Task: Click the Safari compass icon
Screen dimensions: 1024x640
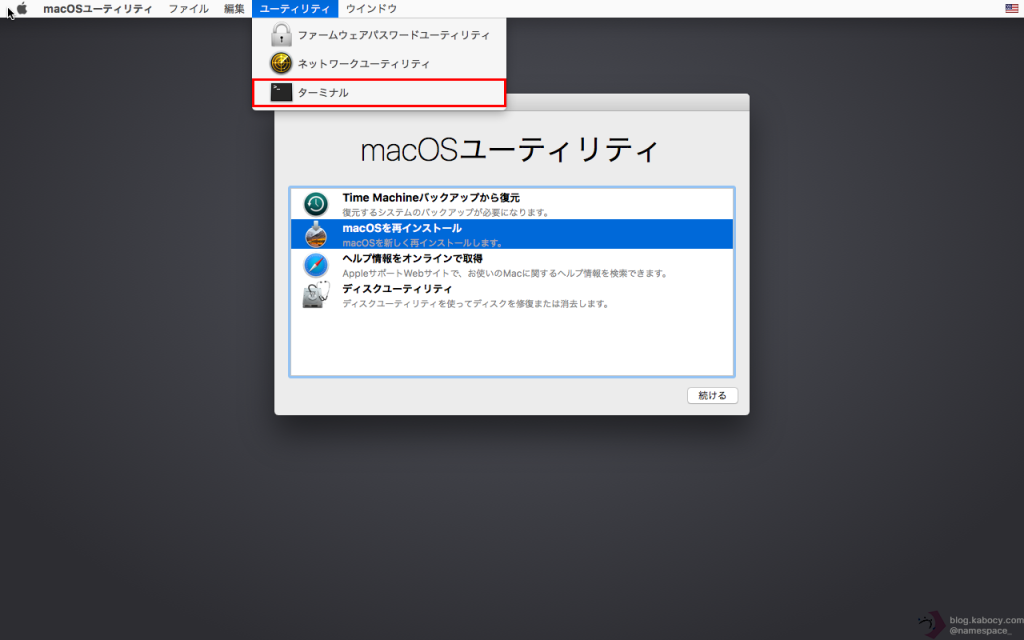Action: tap(316, 266)
